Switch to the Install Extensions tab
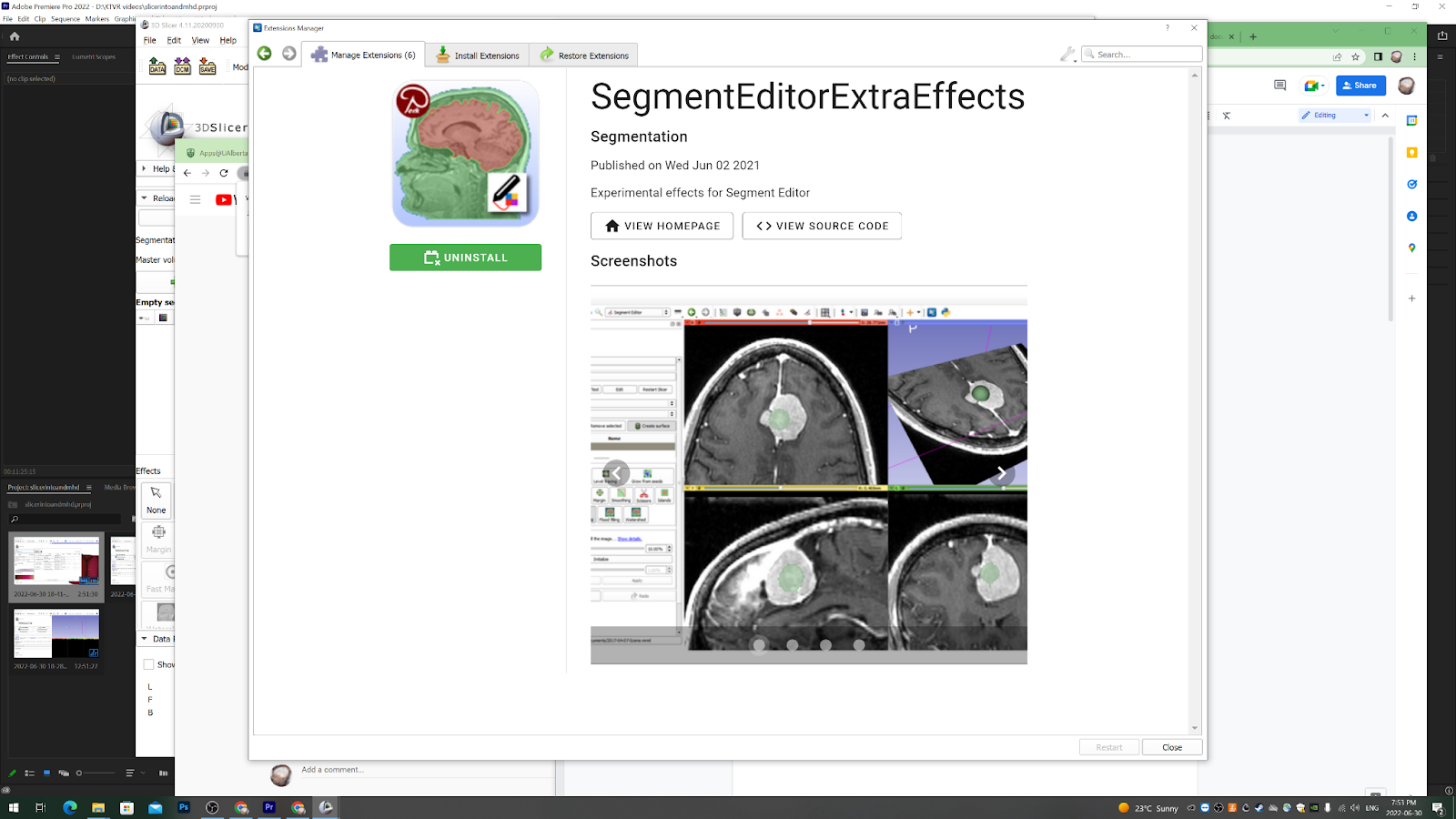The width and height of the screenshot is (1456, 819). pos(478,55)
